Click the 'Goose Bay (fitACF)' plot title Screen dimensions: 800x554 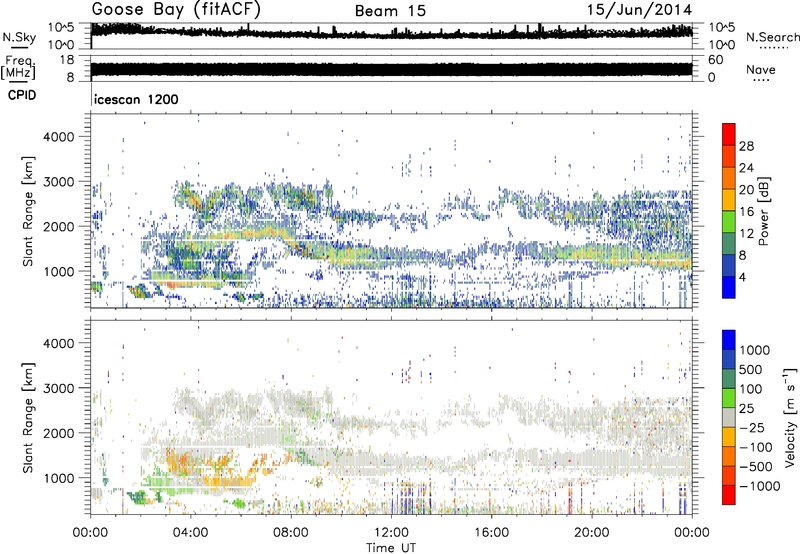point(176,10)
